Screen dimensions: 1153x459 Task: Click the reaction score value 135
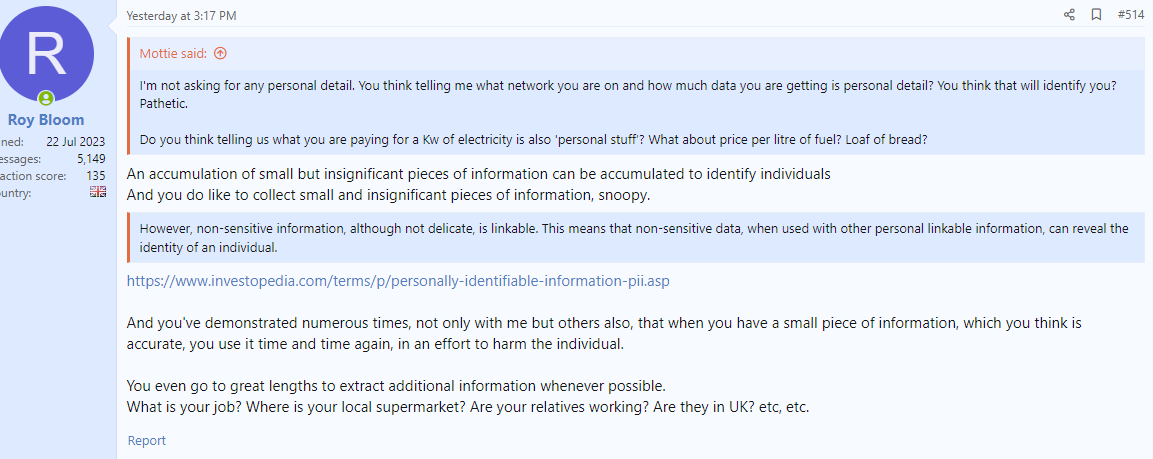pos(95,175)
